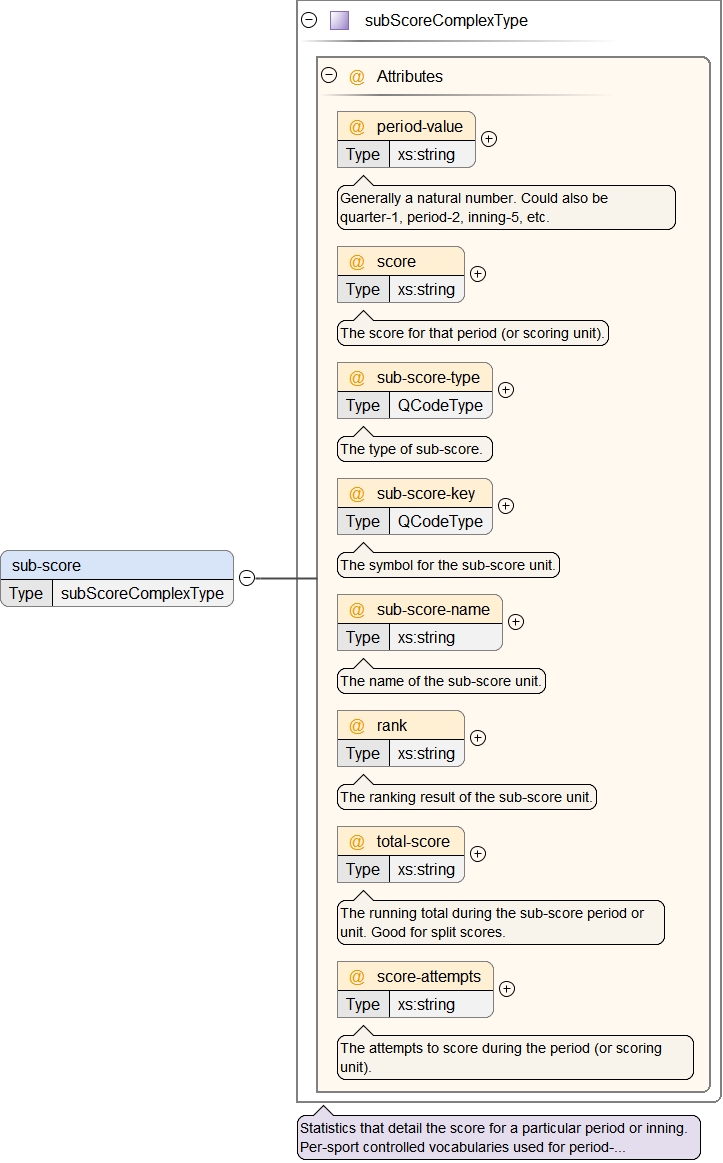Click the QCodeType type of sub-score-type
Image resolution: width=723 pixels, height=1163 pixels.
click(x=440, y=405)
